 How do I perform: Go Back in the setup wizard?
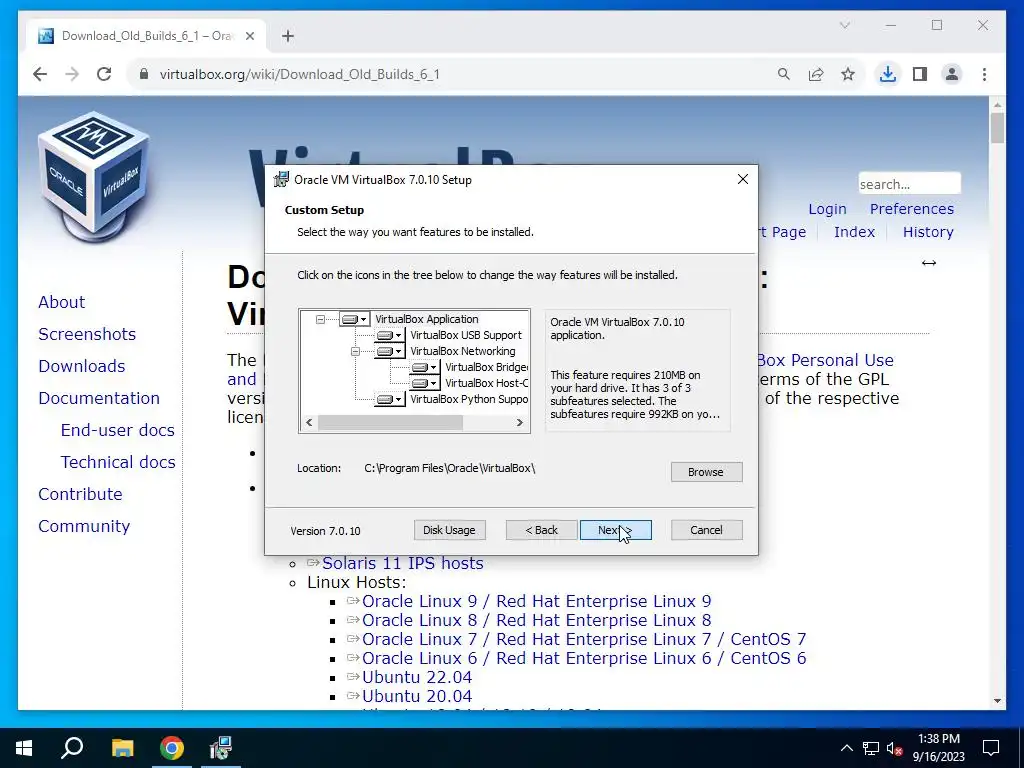(x=541, y=530)
